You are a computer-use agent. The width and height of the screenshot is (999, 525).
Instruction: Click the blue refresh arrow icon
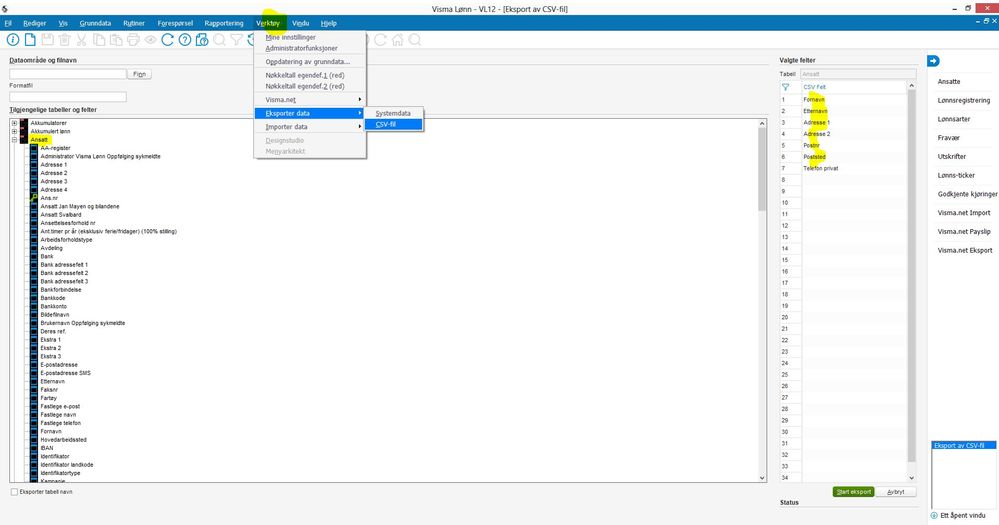(x=168, y=40)
